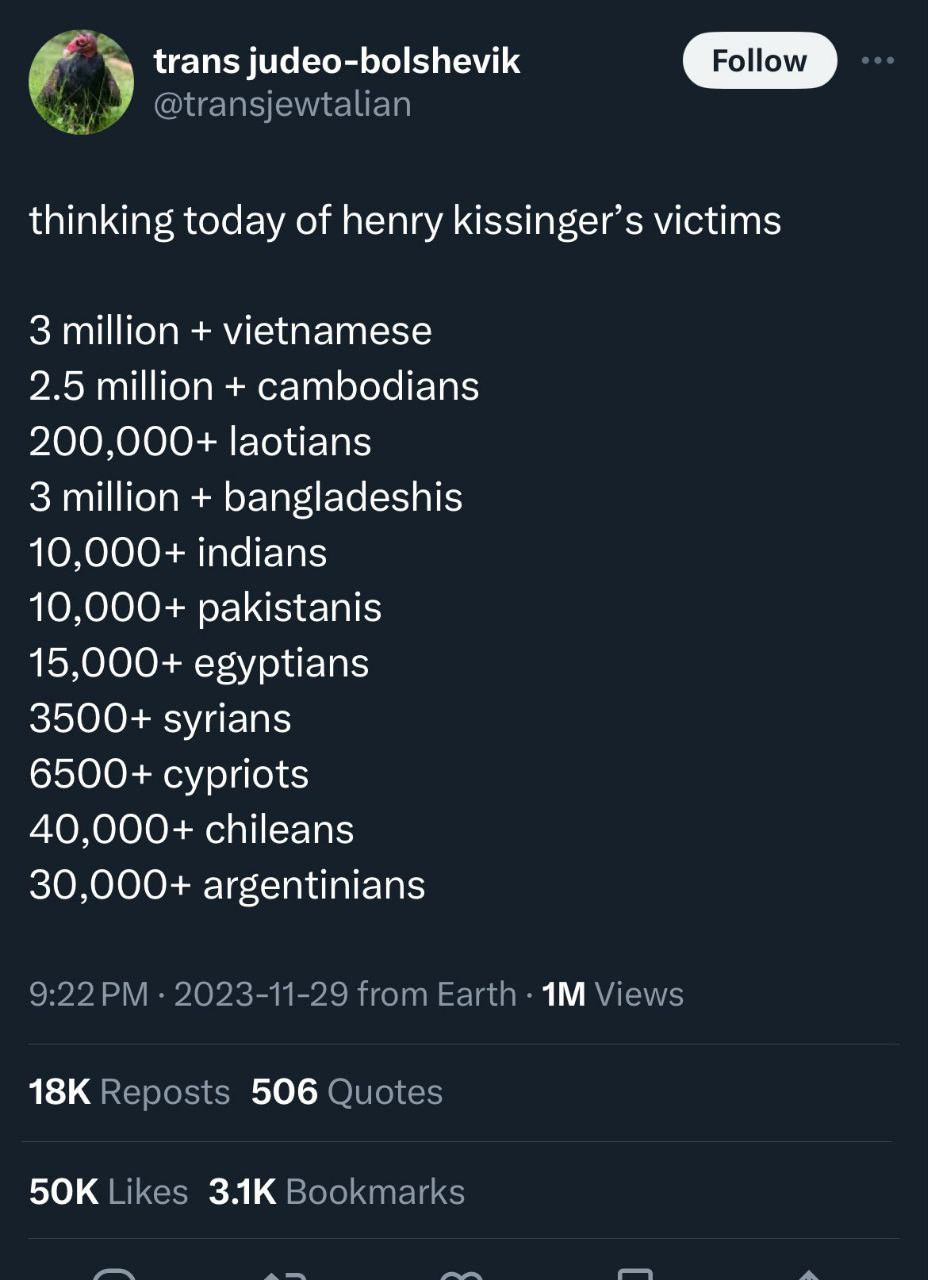Click the 1M Views count
This screenshot has width=928, height=1280.
612,994
